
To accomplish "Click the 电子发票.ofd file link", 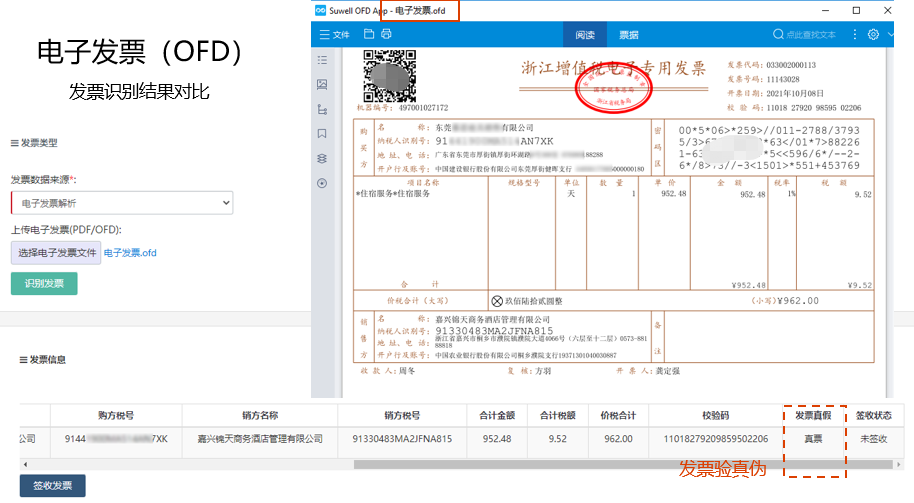I will [x=130, y=252].
